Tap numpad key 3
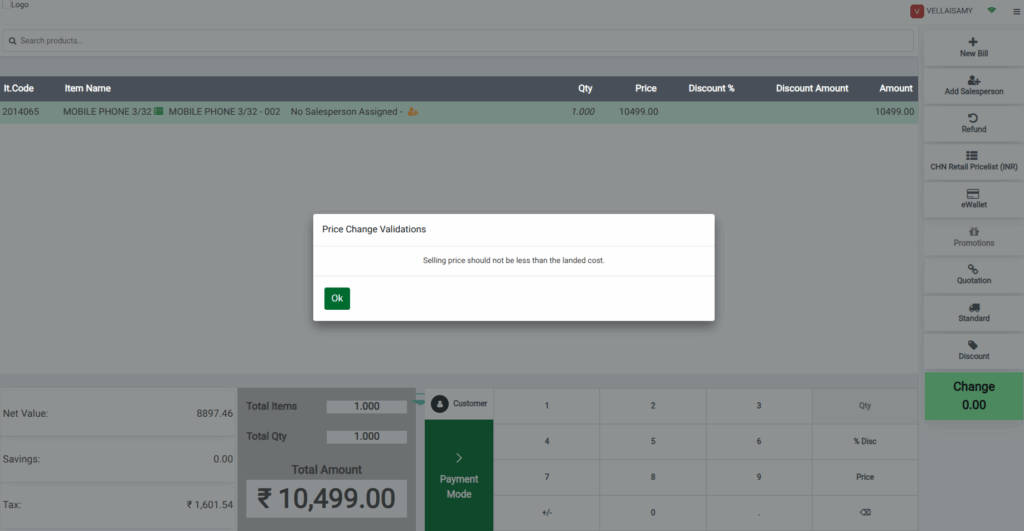The height and width of the screenshot is (531, 1024). click(759, 406)
